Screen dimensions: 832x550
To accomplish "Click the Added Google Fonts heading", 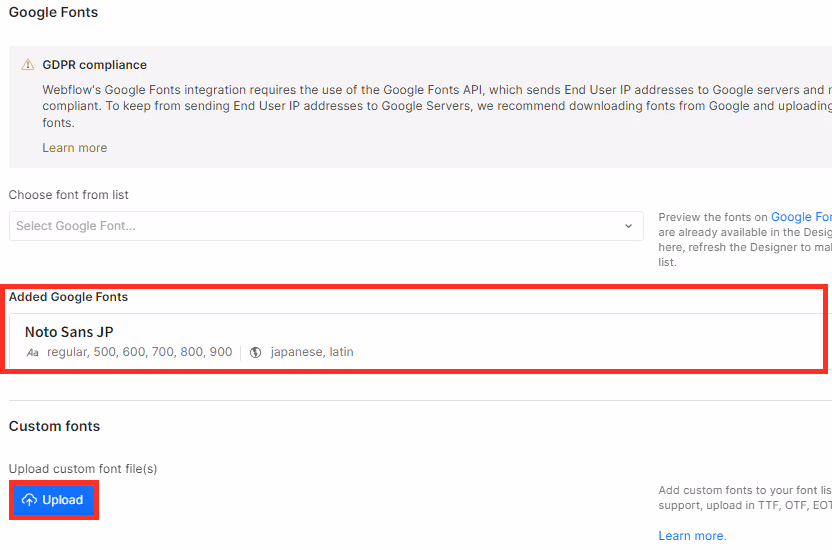I will coord(68,296).
